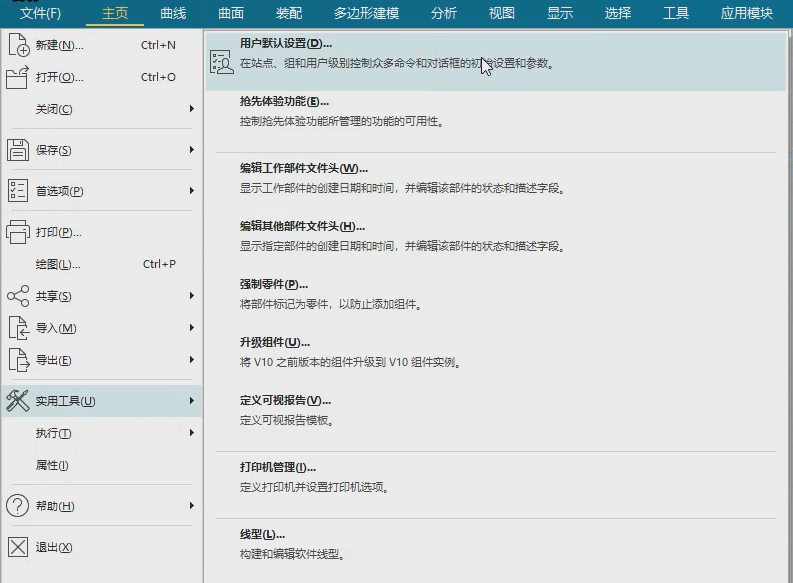Click the Preferences checklist icon

(18, 191)
